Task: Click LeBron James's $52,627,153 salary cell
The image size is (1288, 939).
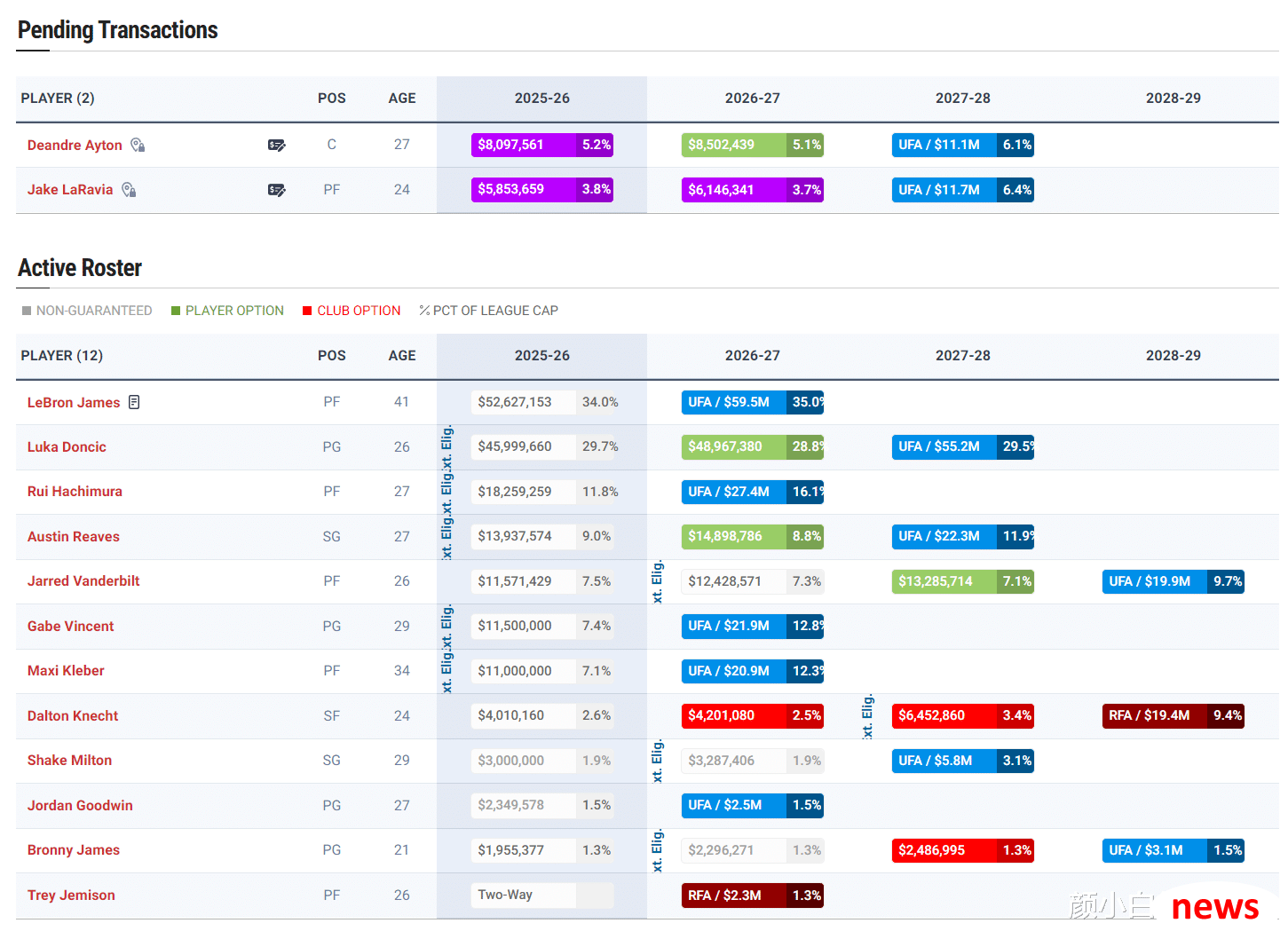Action: tap(542, 402)
